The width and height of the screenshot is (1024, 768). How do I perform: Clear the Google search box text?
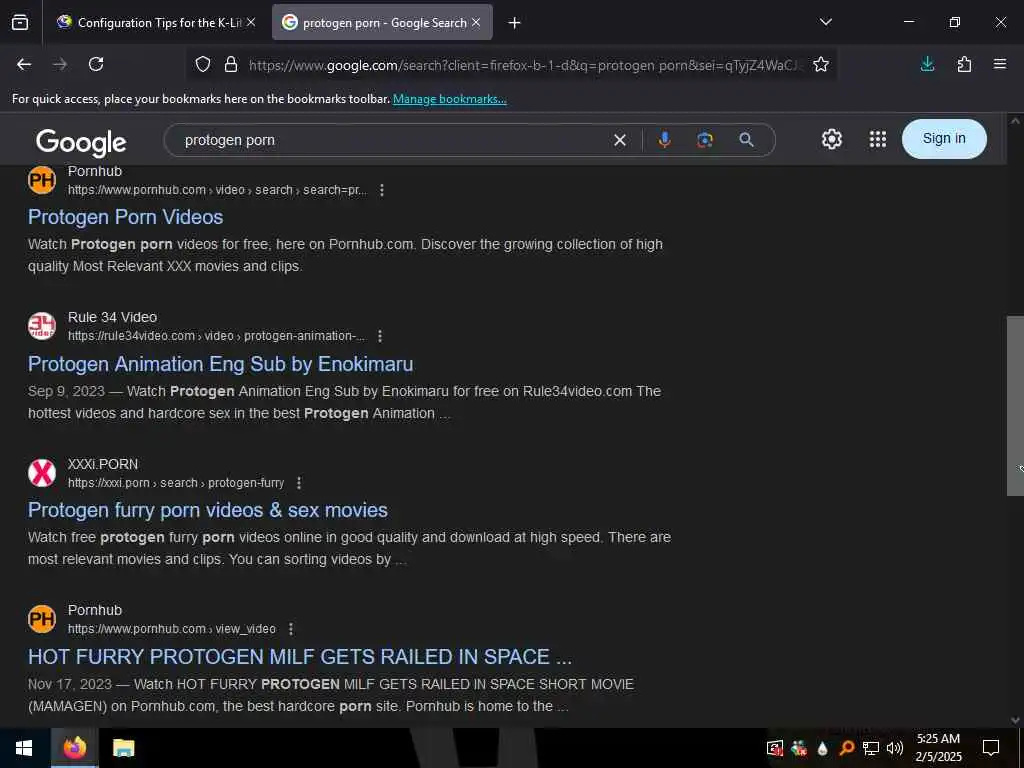point(620,140)
